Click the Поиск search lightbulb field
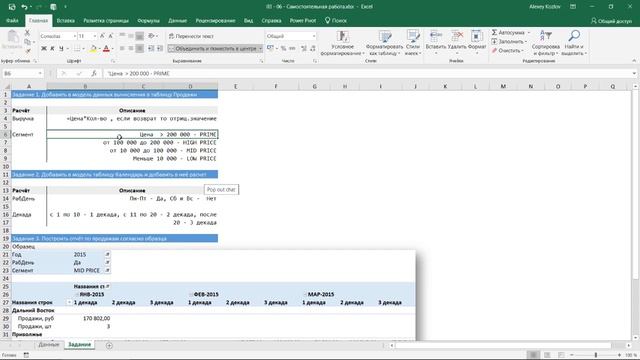Image resolution: width=640 pixels, height=360 pixels. tap(336, 20)
